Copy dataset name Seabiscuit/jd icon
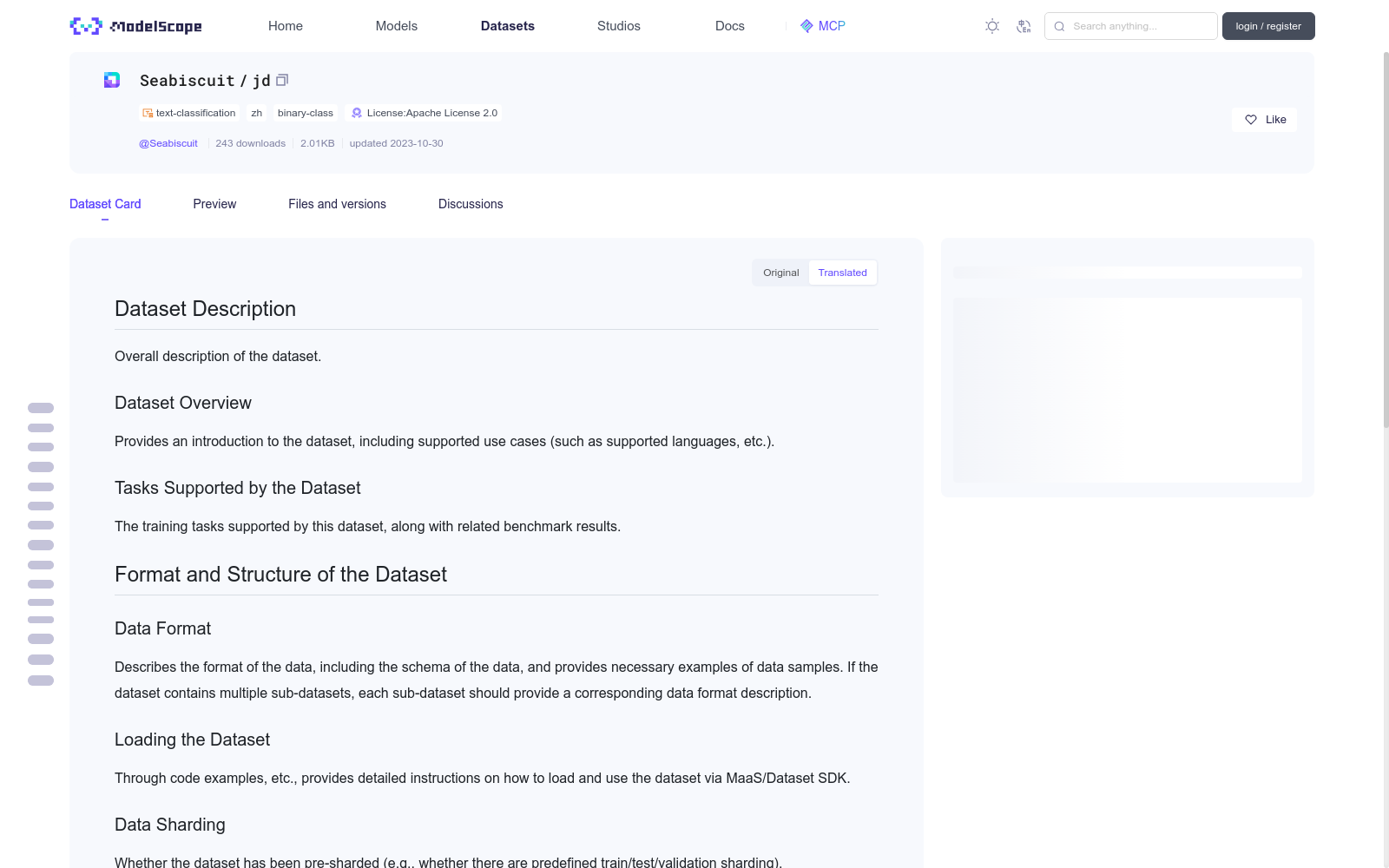 point(282,80)
